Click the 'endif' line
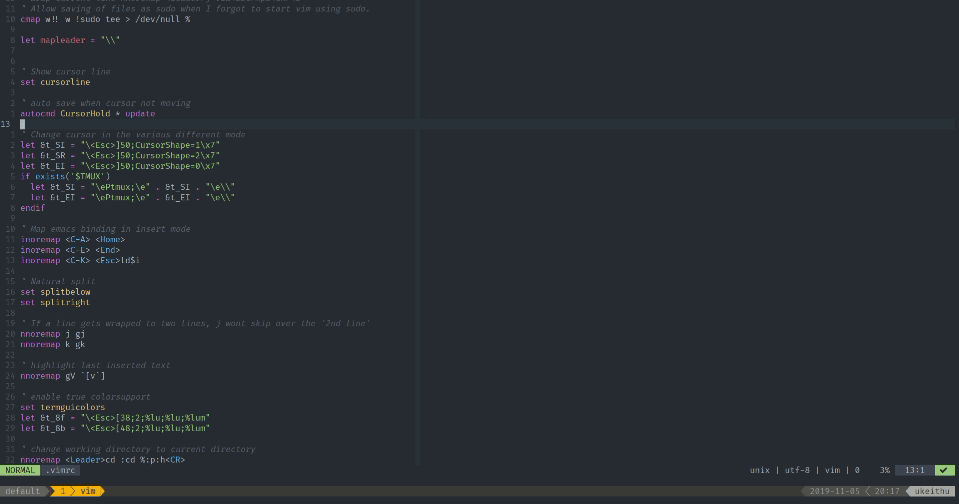Viewport: 959px width, 504px height. 32,208
